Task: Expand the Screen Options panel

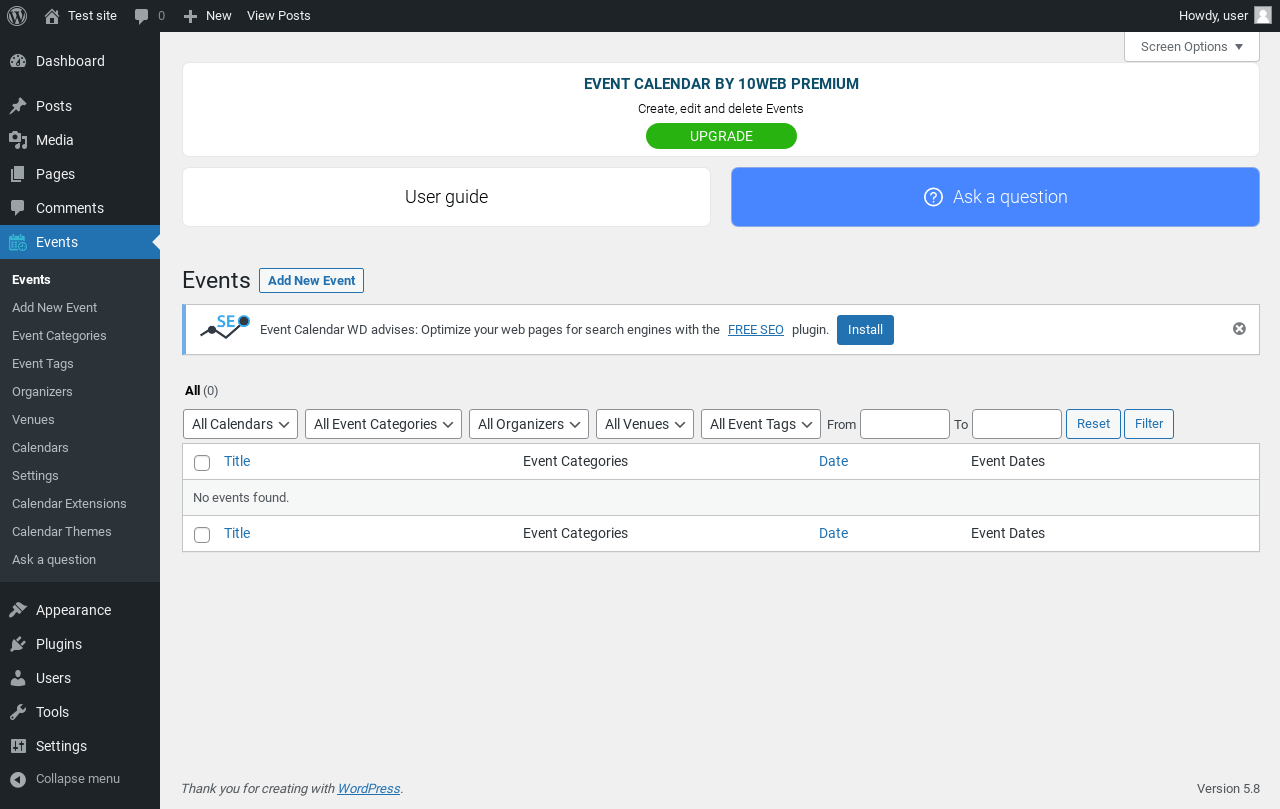Action: point(1192,47)
